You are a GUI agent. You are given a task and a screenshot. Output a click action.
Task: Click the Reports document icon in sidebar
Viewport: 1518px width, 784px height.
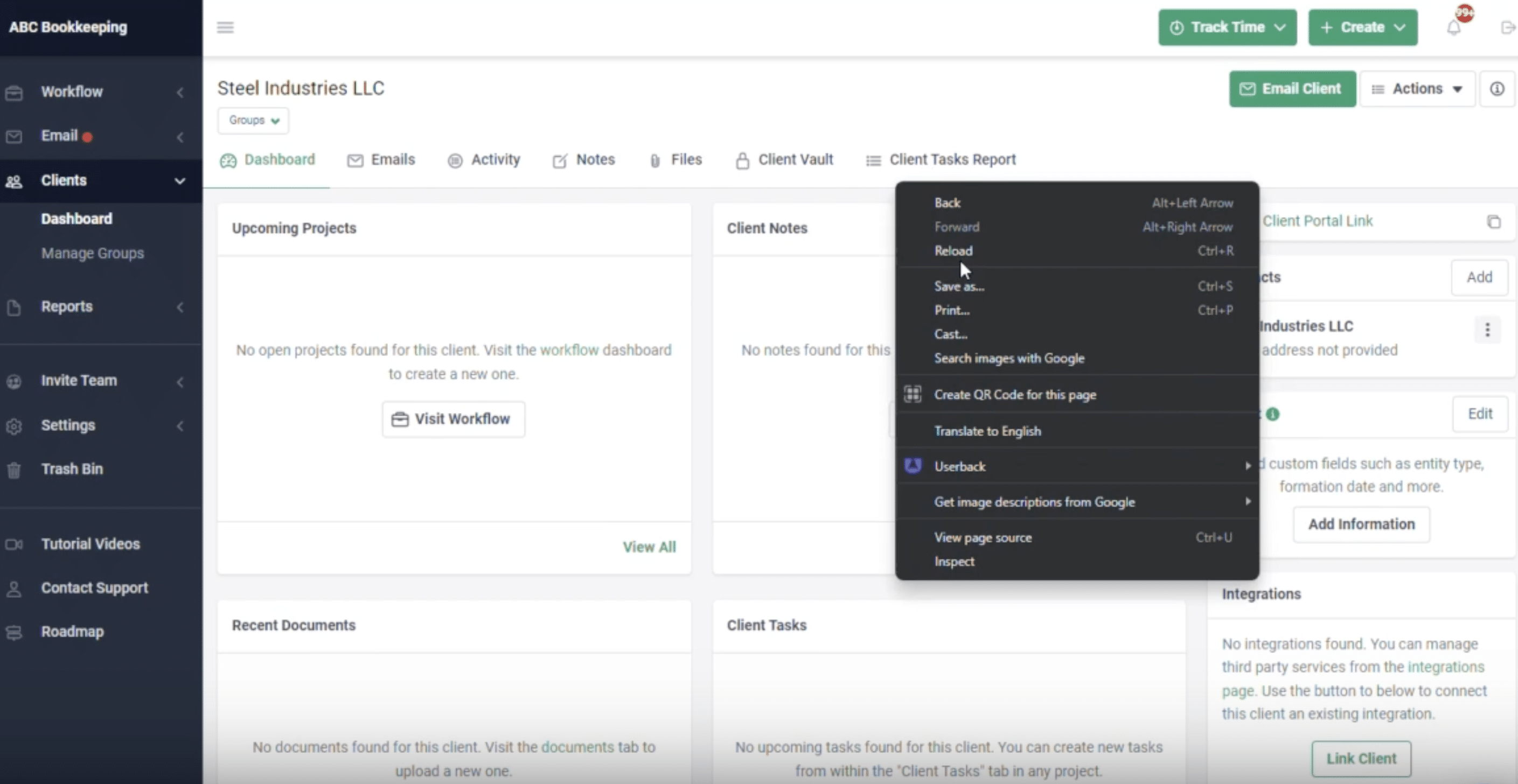[14, 307]
